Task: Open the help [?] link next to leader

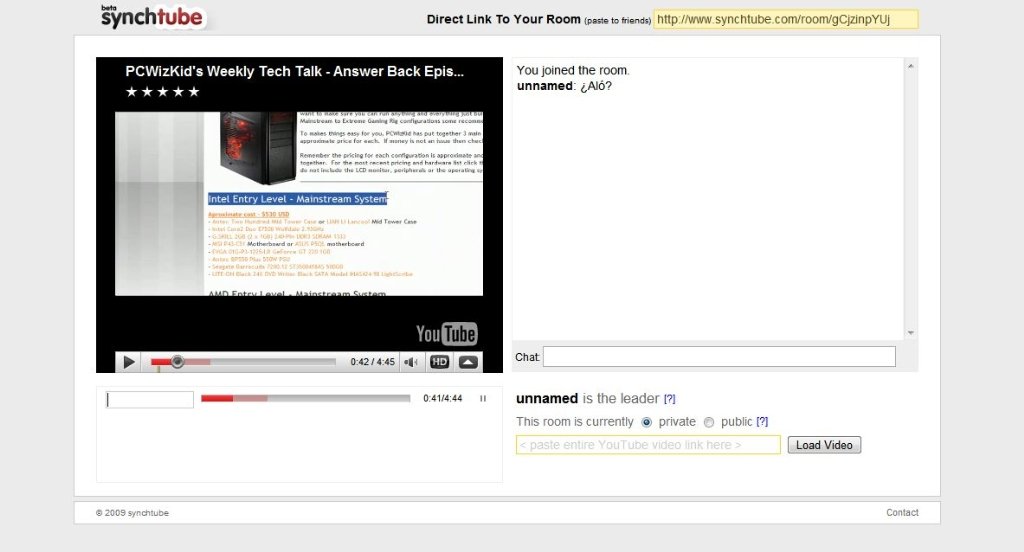Action: coord(670,399)
